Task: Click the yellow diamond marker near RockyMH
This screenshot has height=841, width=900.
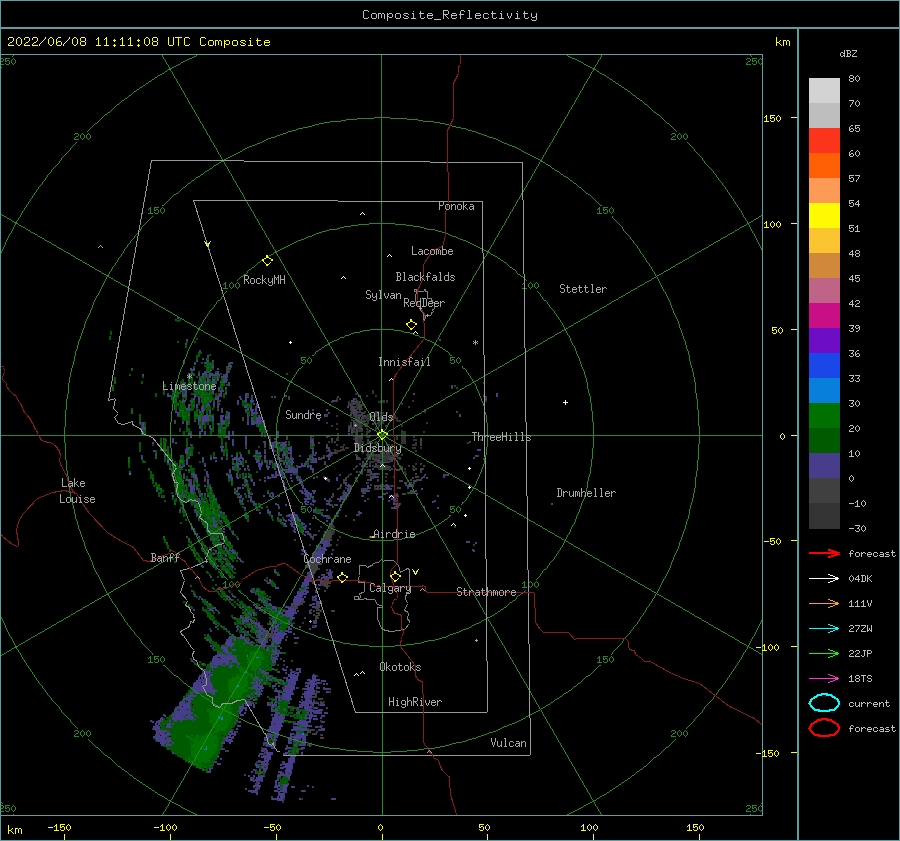Action: pyautogui.click(x=267, y=261)
